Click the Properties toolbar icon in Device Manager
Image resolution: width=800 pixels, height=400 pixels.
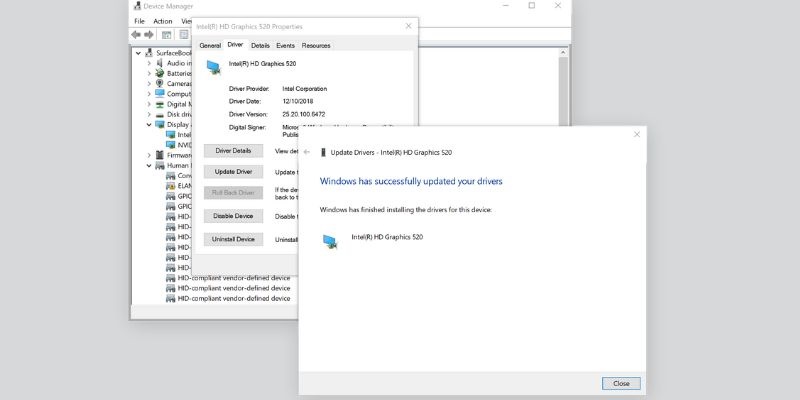pos(184,35)
